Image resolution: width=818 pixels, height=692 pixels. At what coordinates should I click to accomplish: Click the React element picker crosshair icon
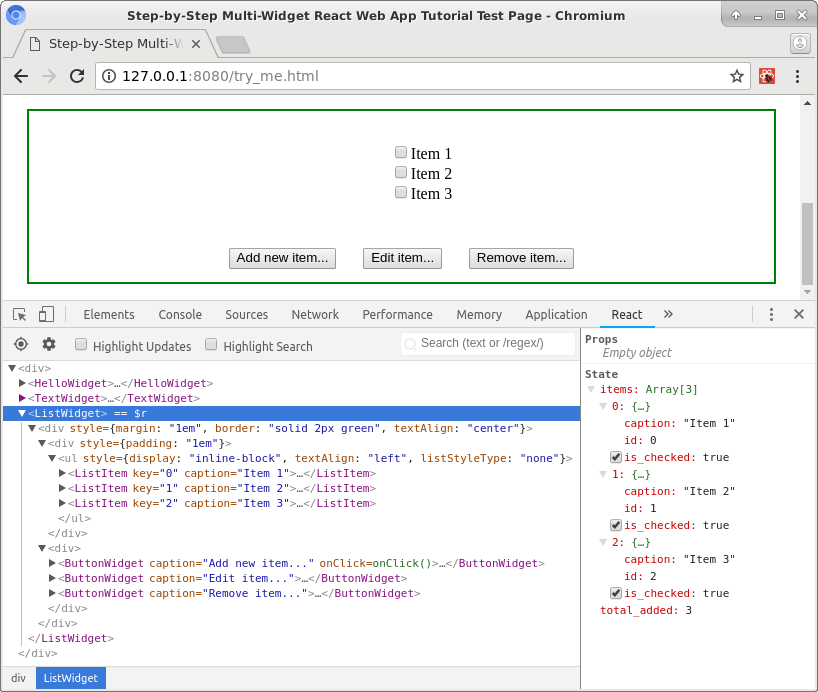(20, 344)
